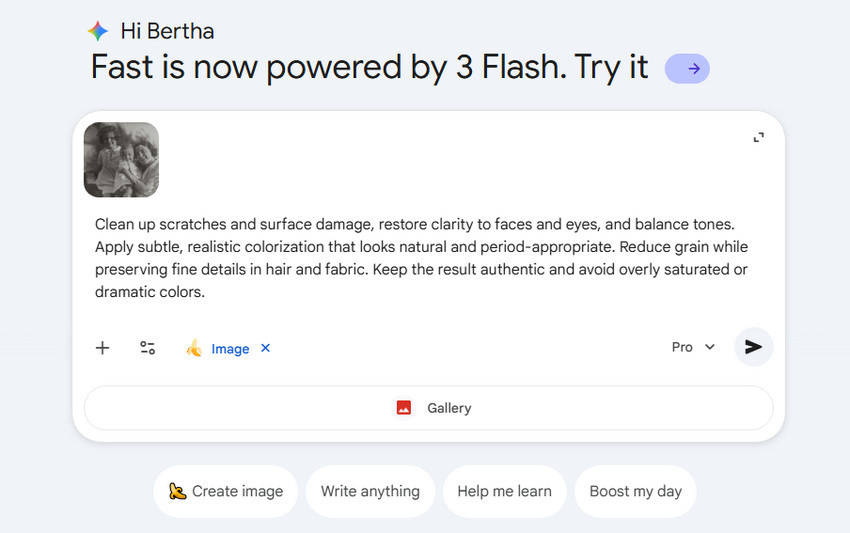Click the Gemini sparkle logo icon

tap(97, 31)
